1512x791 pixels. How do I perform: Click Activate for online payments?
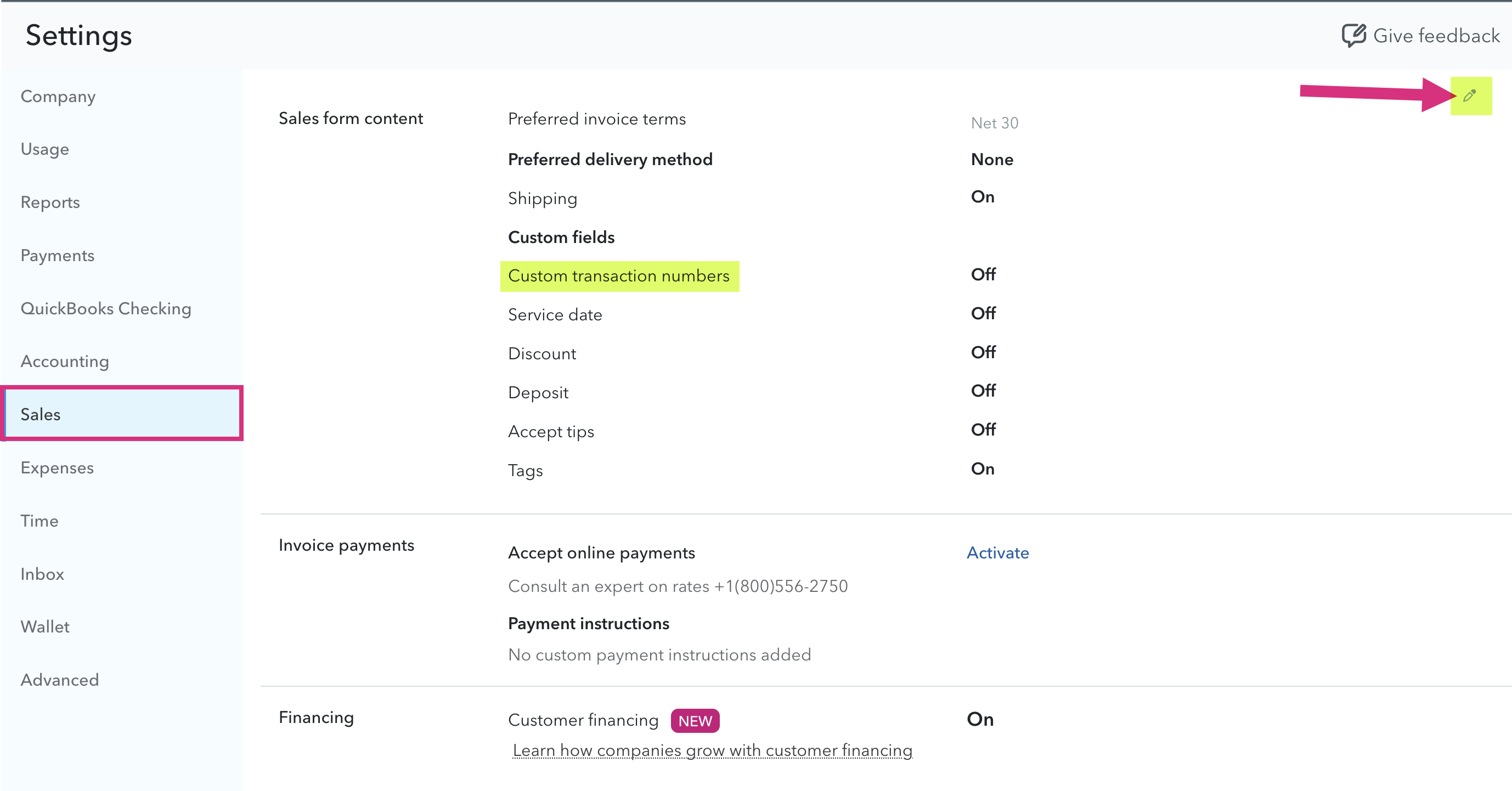point(997,553)
